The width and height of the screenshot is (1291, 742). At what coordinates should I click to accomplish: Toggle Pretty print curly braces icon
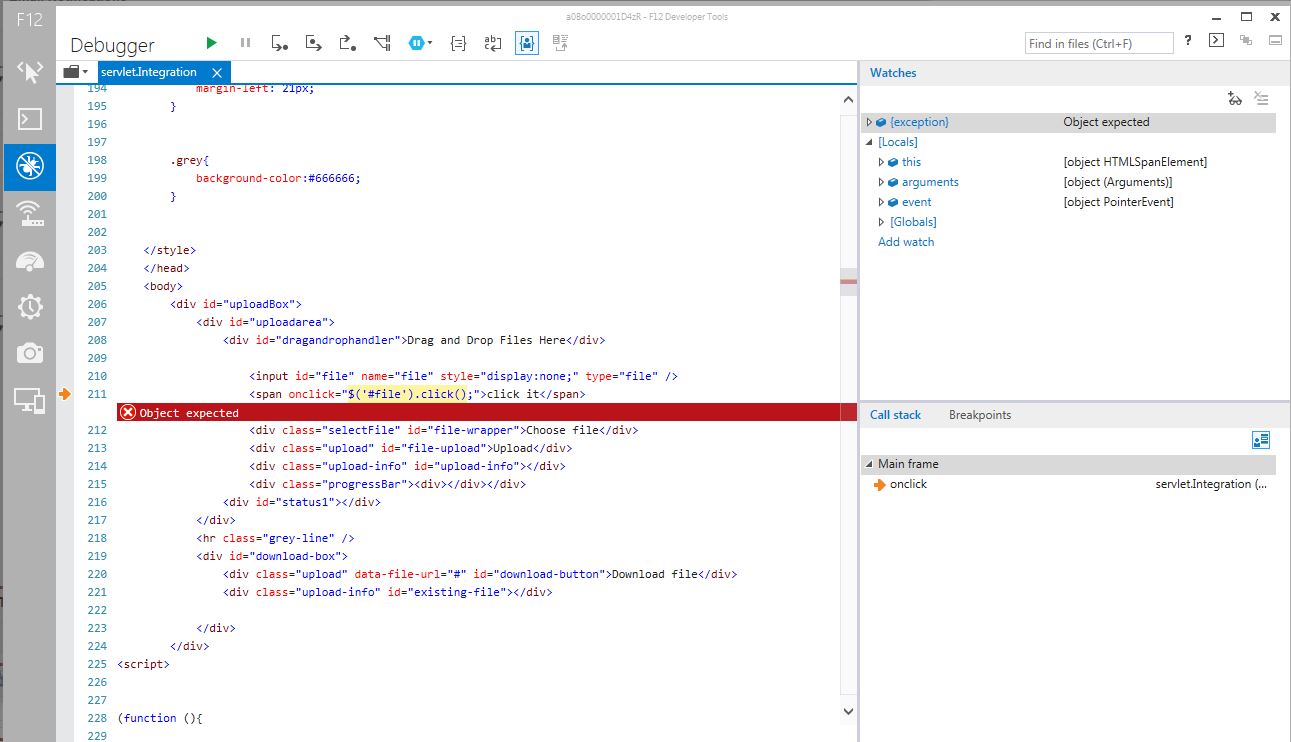tap(458, 43)
